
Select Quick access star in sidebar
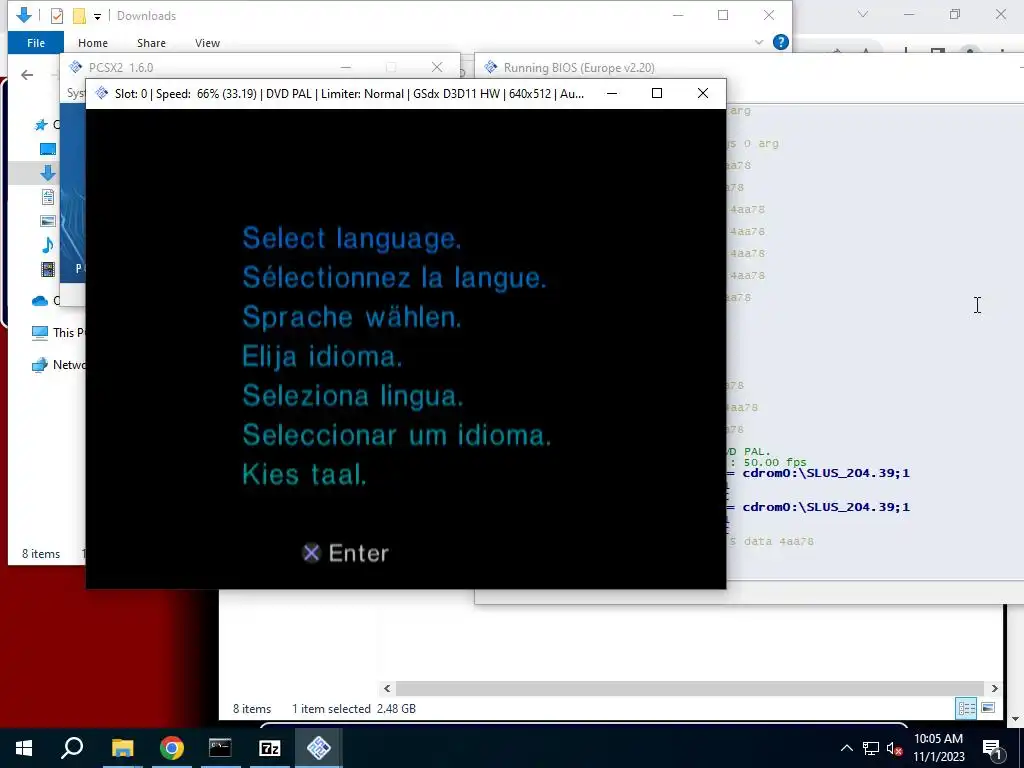[41, 124]
